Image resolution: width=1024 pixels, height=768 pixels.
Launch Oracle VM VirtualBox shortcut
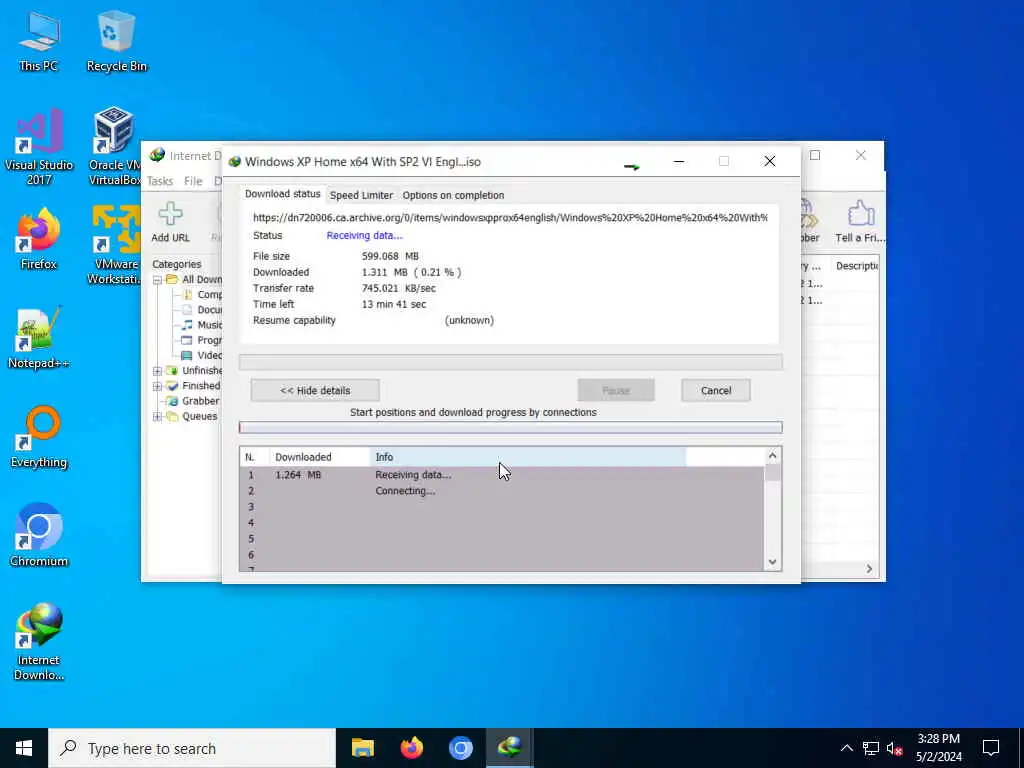pos(114,146)
